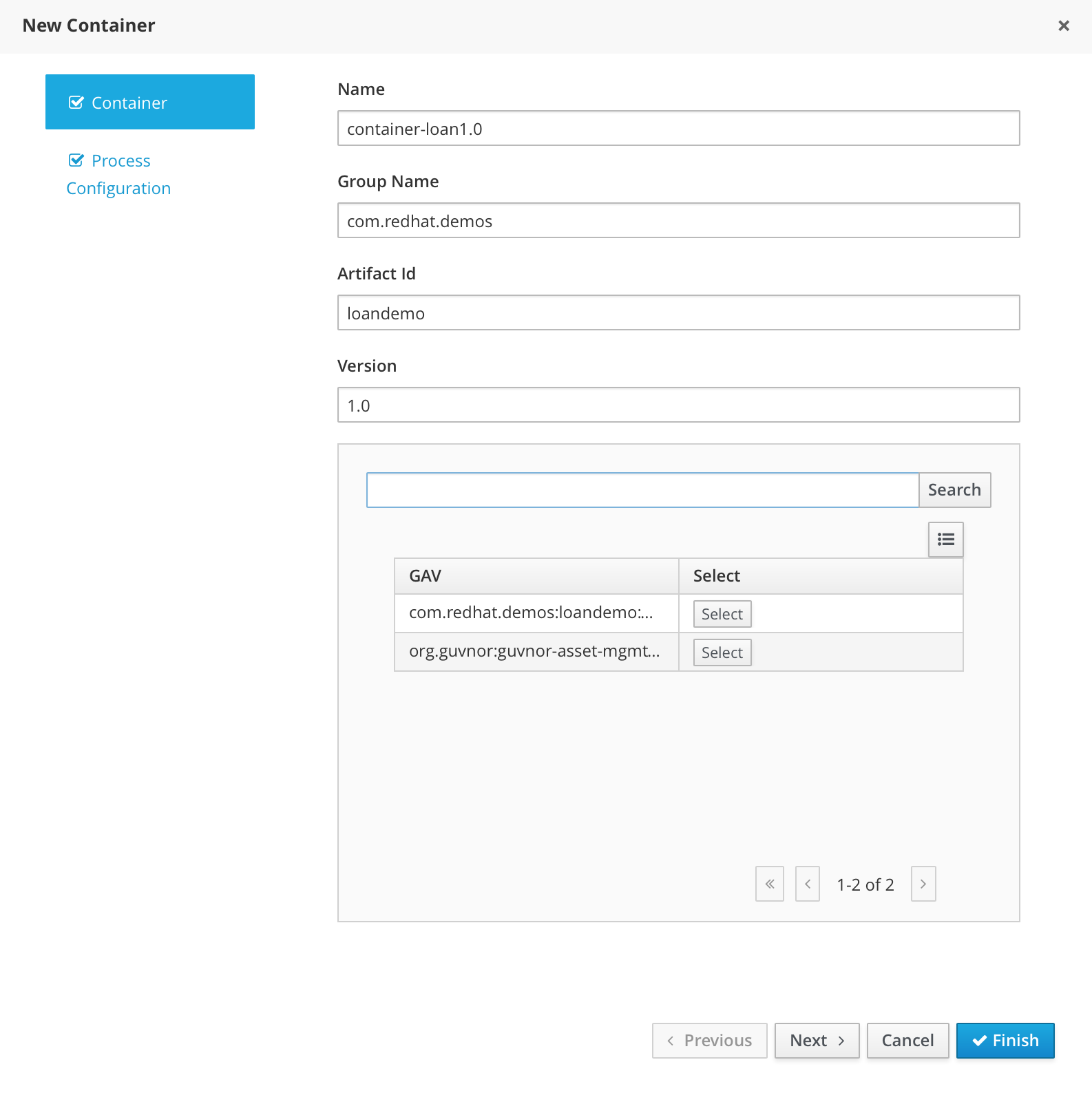The image size is (1092, 1093).
Task: Click the com.redhat.demos:loandemo GAV cell
Action: (536, 613)
